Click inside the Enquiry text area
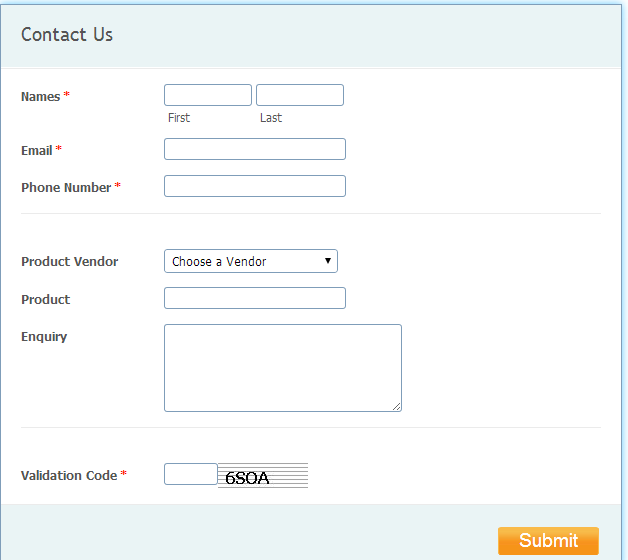Image resolution: width=628 pixels, height=560 pixels. (x=283, y=368)
